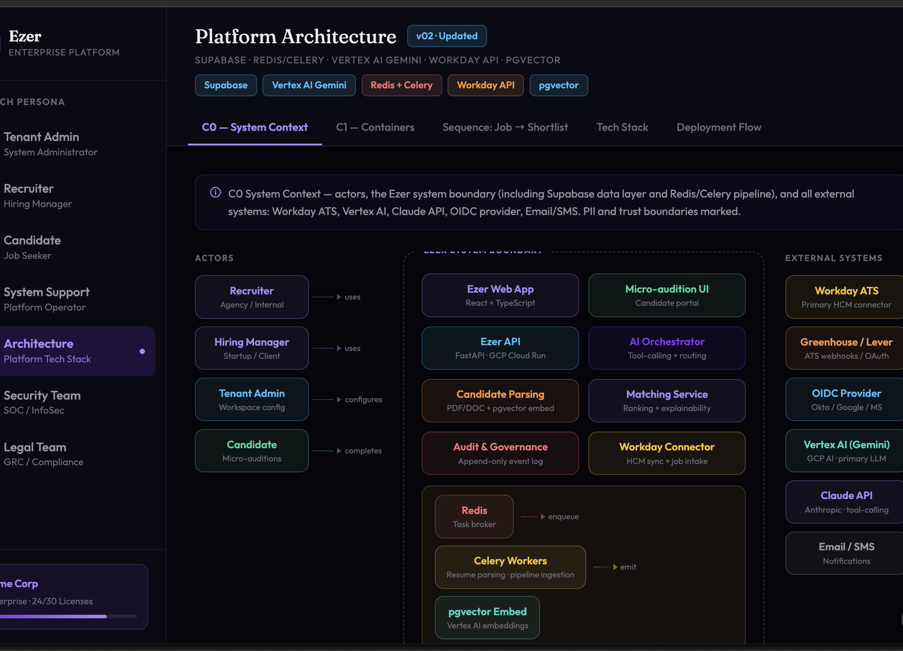
Task: Choose the Security Team persona
Action: point(78,402)
